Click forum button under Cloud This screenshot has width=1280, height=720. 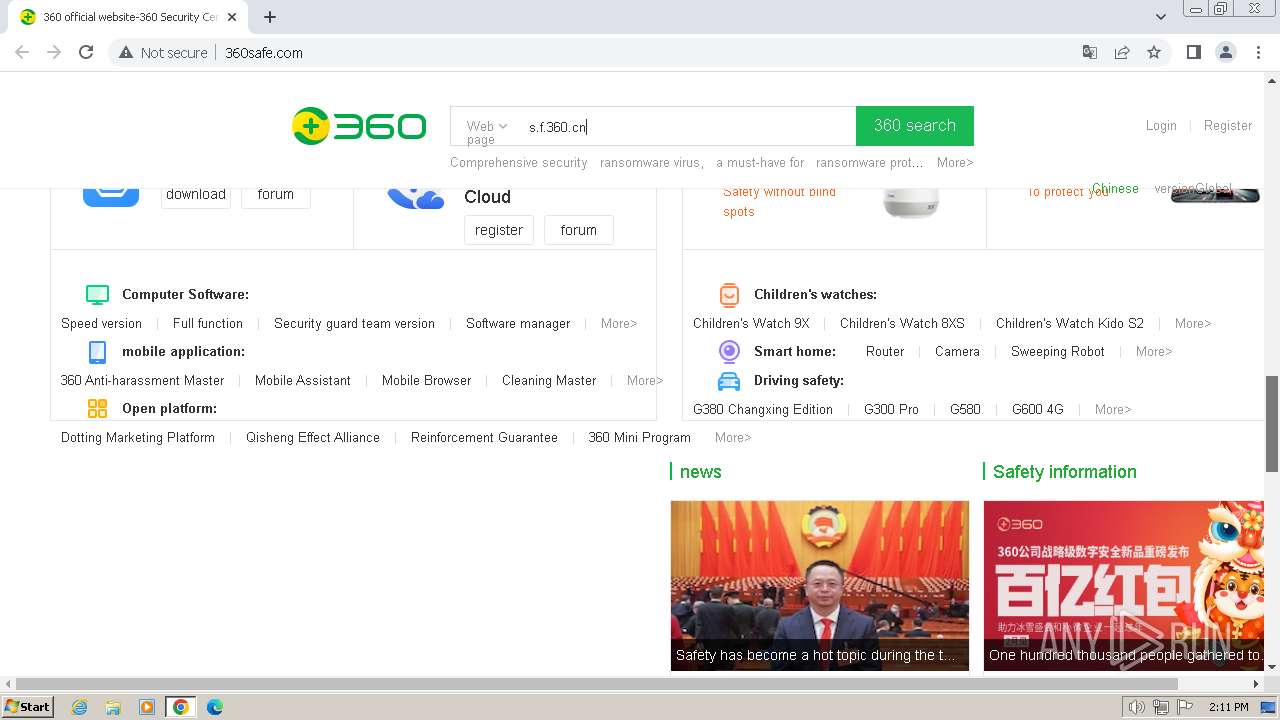578,230
